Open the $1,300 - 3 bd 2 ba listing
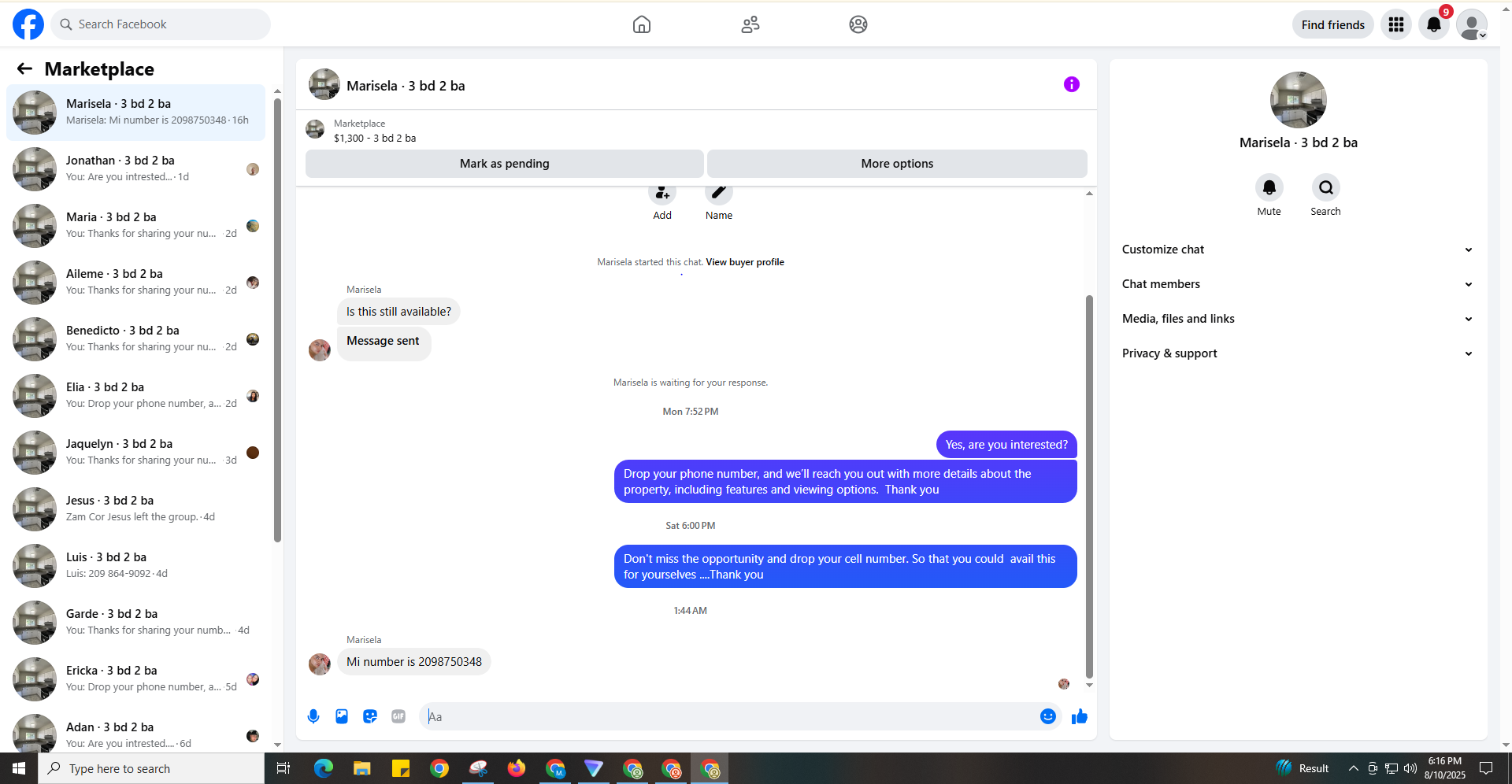 [x=375, y=138]
